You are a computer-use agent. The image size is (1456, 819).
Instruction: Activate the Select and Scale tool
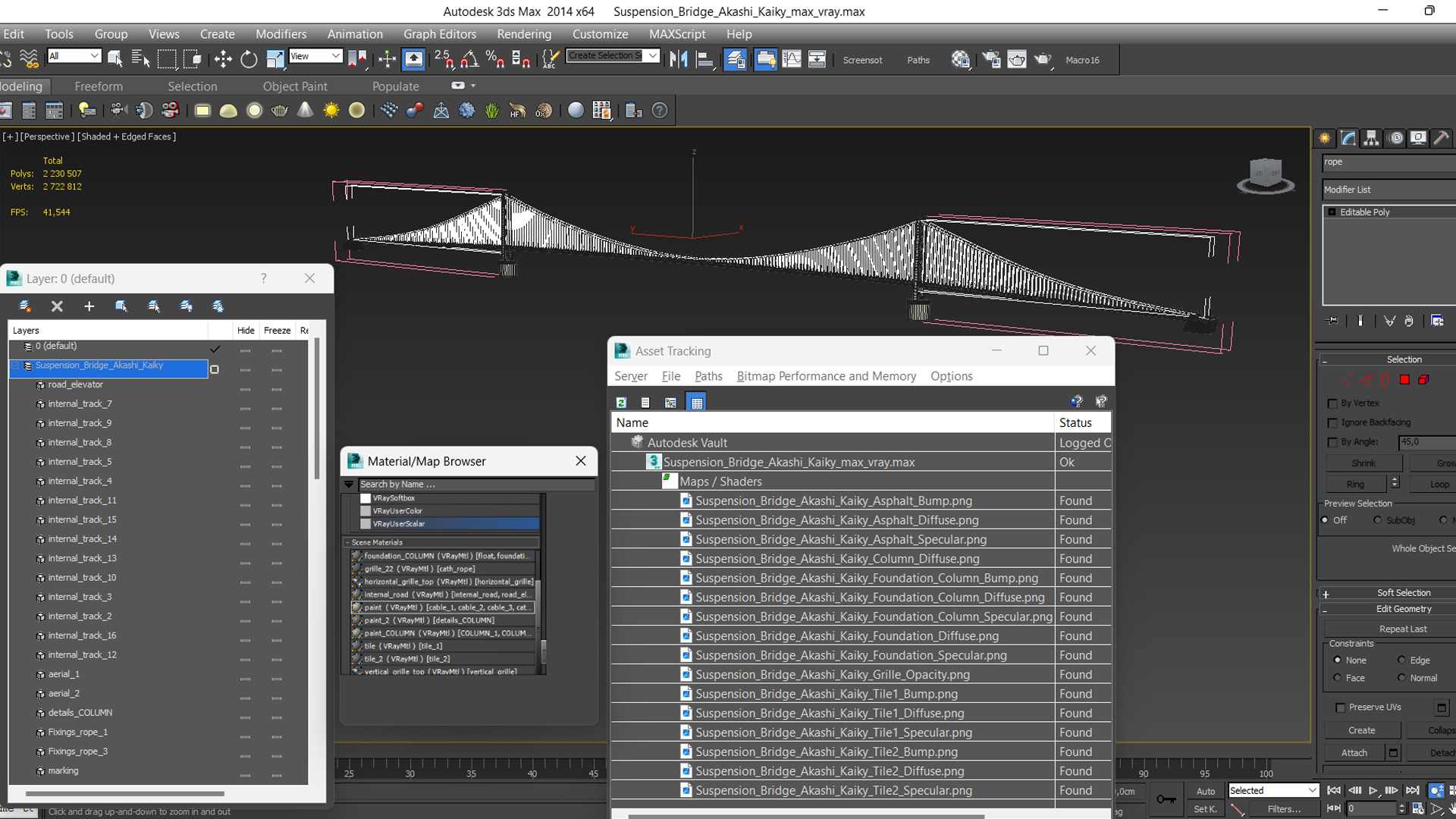(275, 59)
